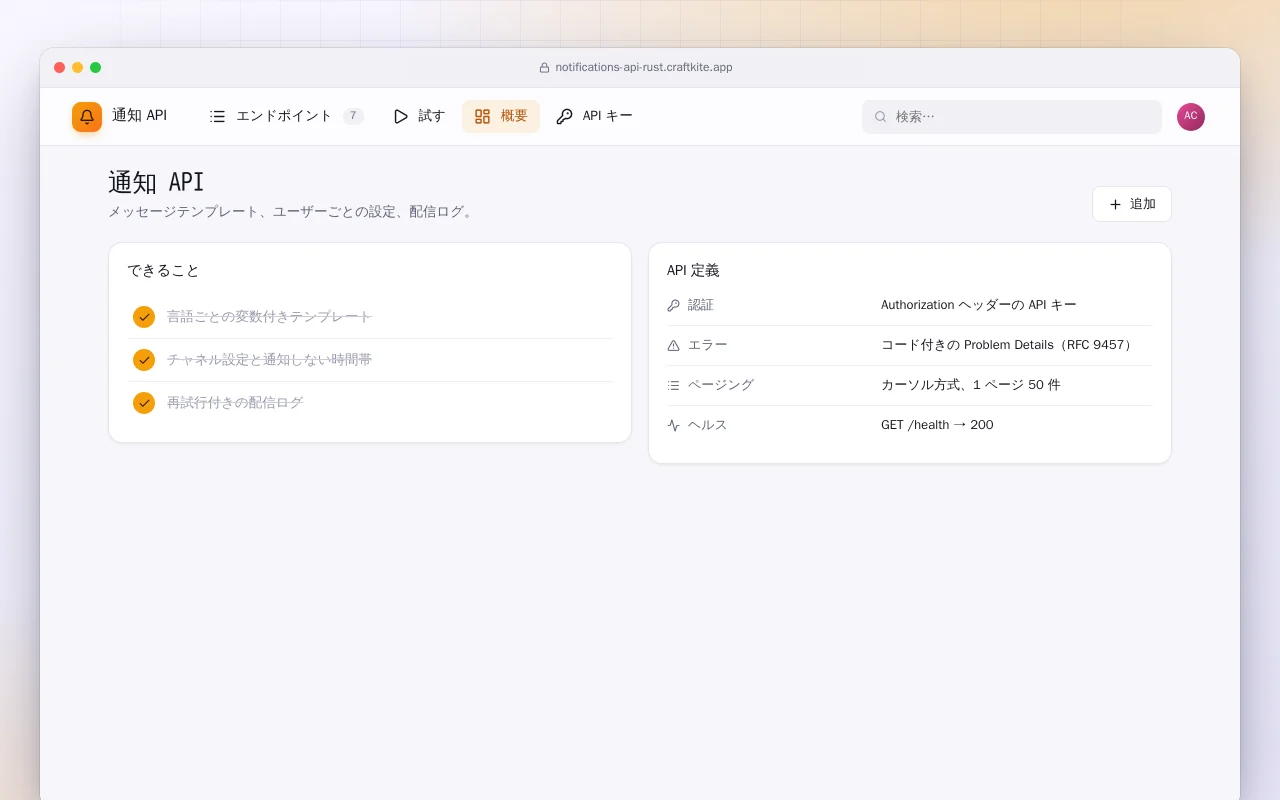Click the warning triangle icon beside エラー

[x=673, y=345]
